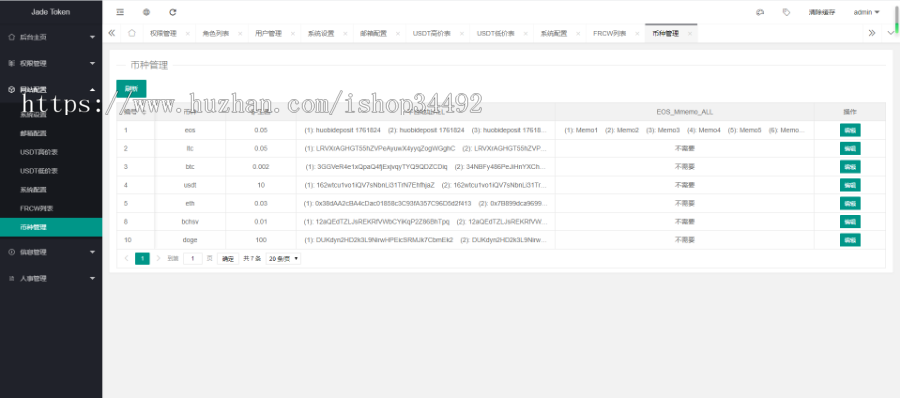900x398 pixels.
Task: Edit the eth row
Action: pos(849,203)
